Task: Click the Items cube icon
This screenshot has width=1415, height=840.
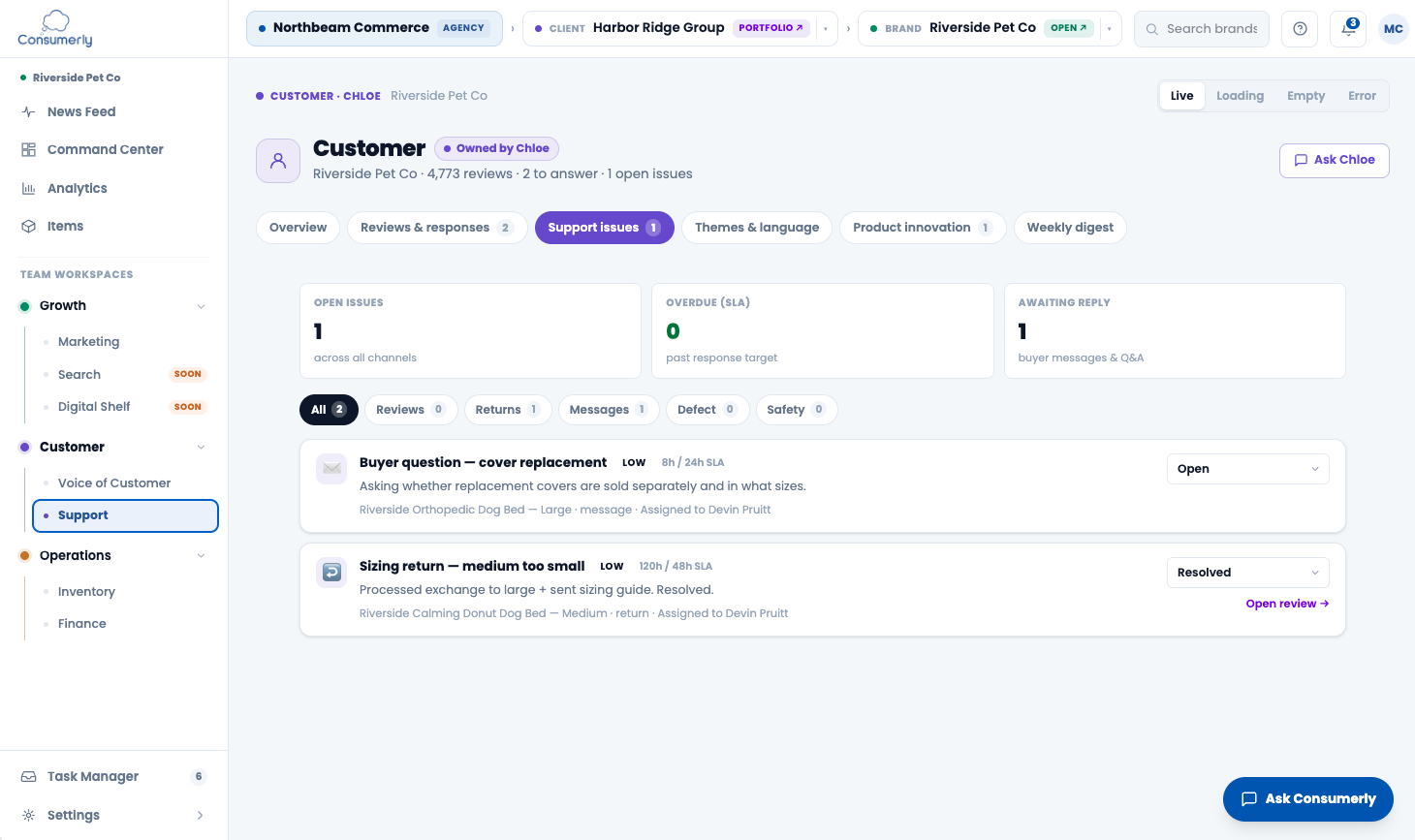Action: point(29,227)
